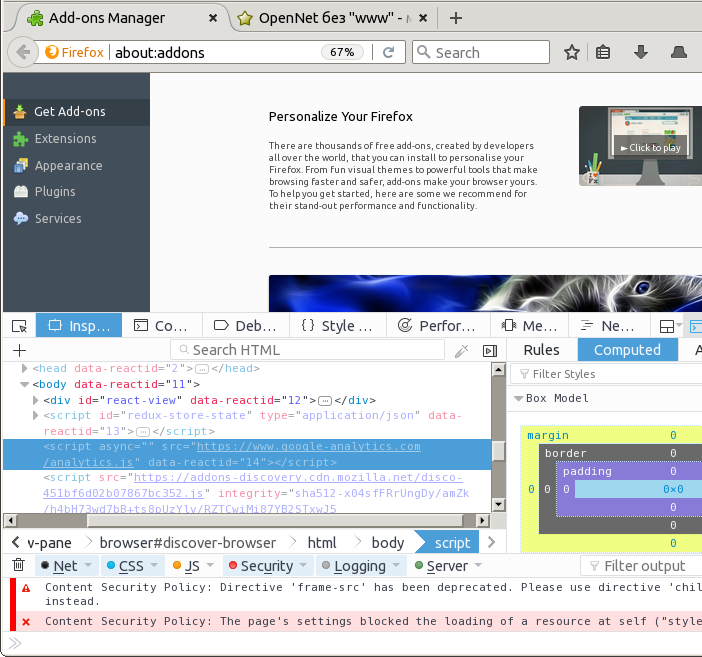The height and width of the screenshot is (657, 702).
Task: Switch to the Style Editor devtools tab
Action: point(337,326)
